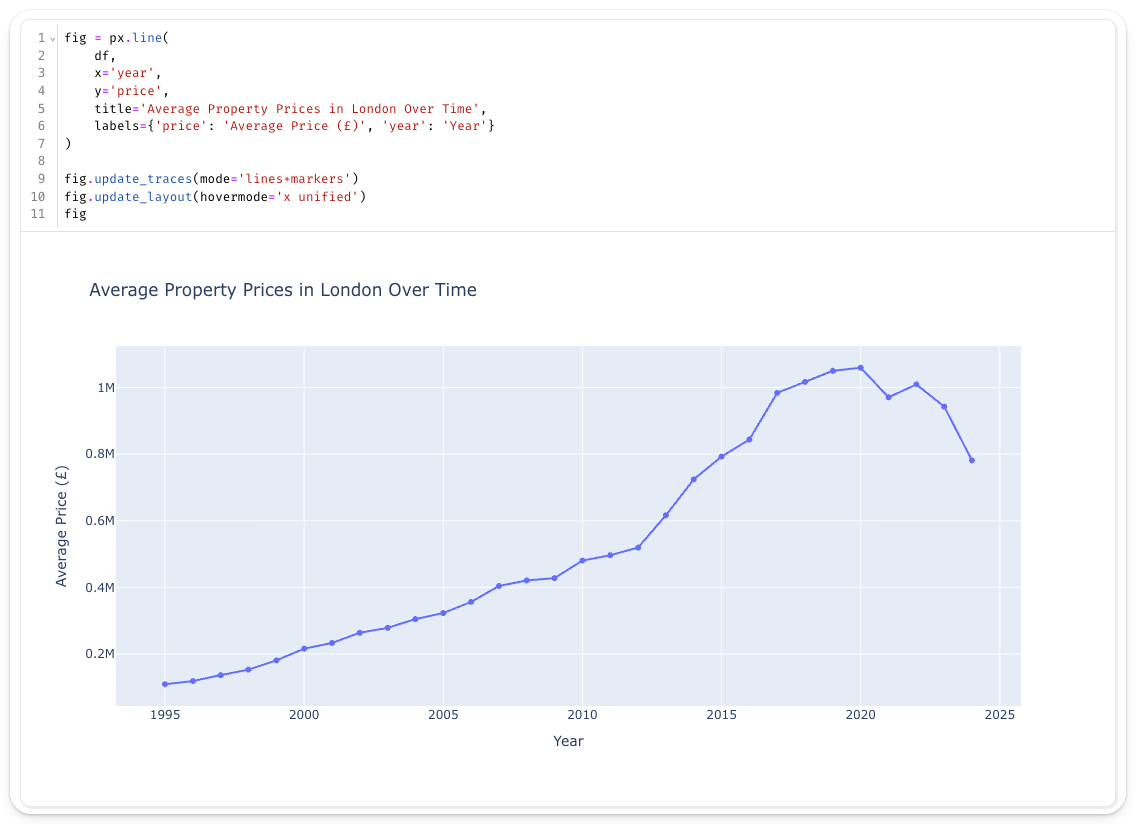The width and height of the screenshot is (1136, 824).
Task: Select the 2010 data point on the line
Action: (x=582, y=561)
